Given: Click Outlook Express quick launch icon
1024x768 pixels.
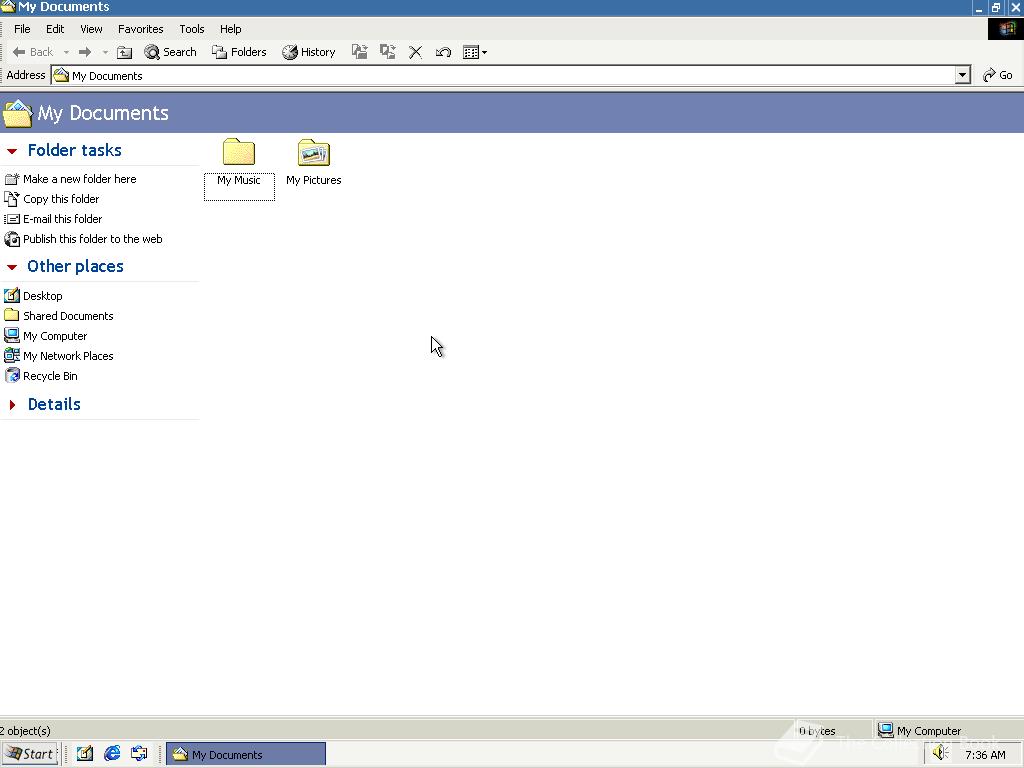Looking at the screenshot, I should (139, 754).
